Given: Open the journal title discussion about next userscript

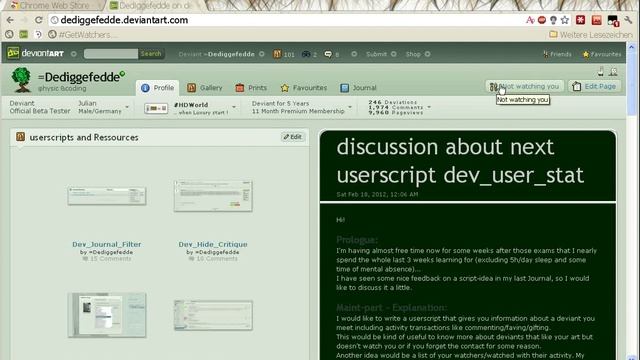Looking at the screenshot, I should (460, 161).
